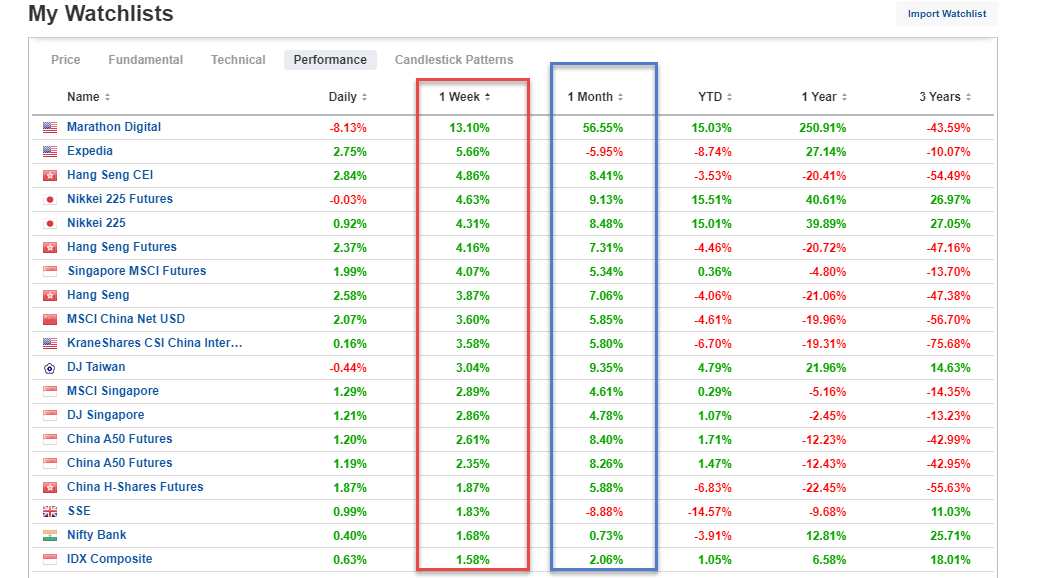Screen dimensions: 1038x578
Task: Click the Hong Kong flag beside Hang Seng CEI
Action: coord(50,175)
